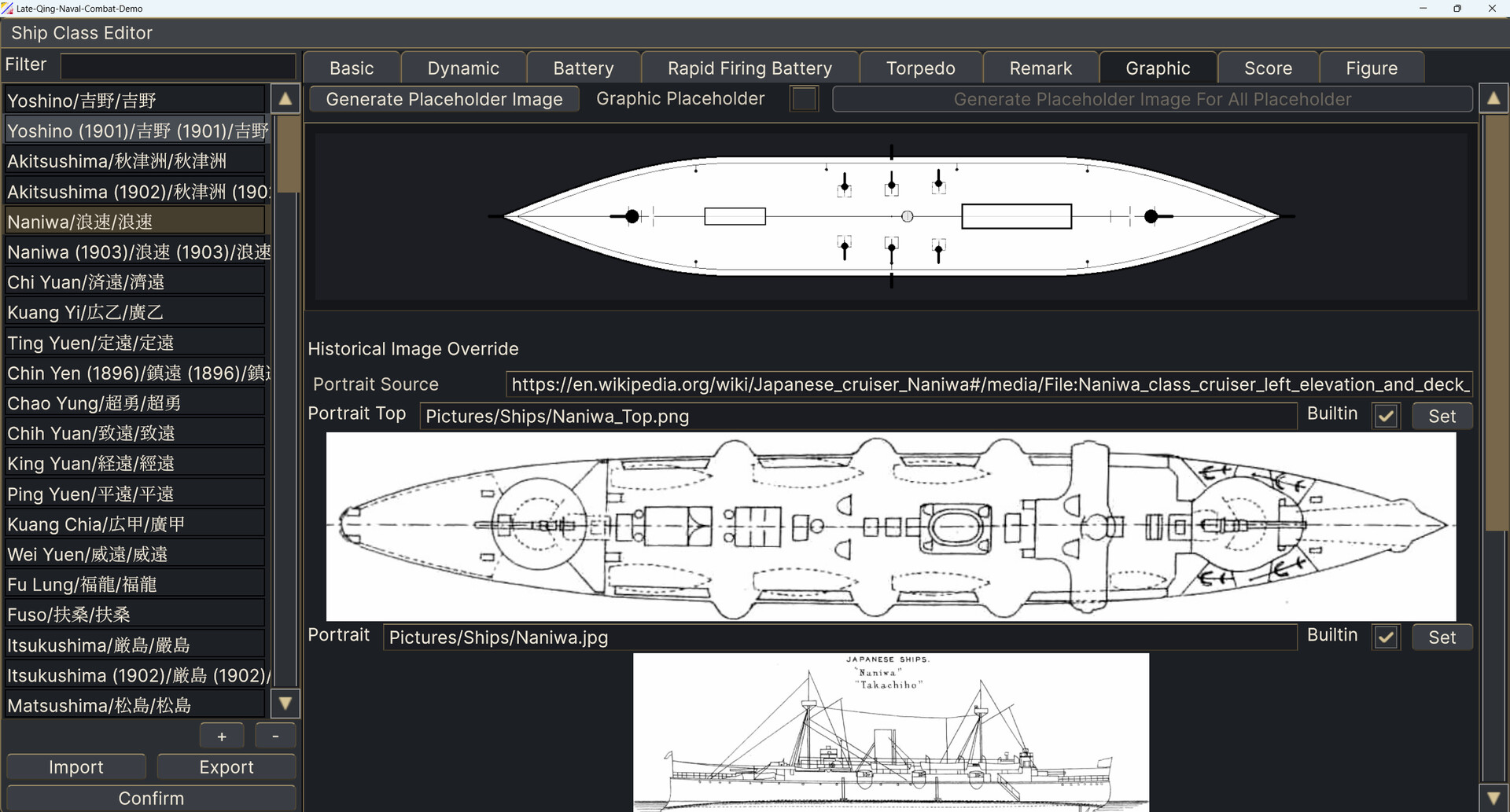The width and height of the screenshot is (1510, 812).
Task: Click the Naniwa top-view deck plan image
Action: click(x=891, y=527)
